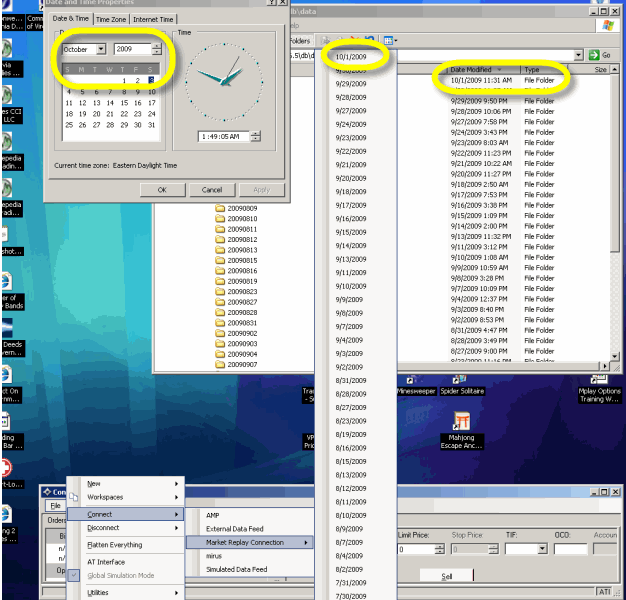
Task: Select the 20090811 folder icon
Action: click(x=220, y=229)
